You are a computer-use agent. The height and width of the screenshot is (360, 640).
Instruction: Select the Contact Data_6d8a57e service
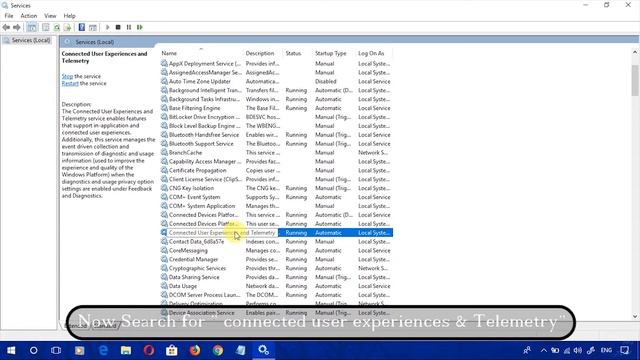(276, 242)
